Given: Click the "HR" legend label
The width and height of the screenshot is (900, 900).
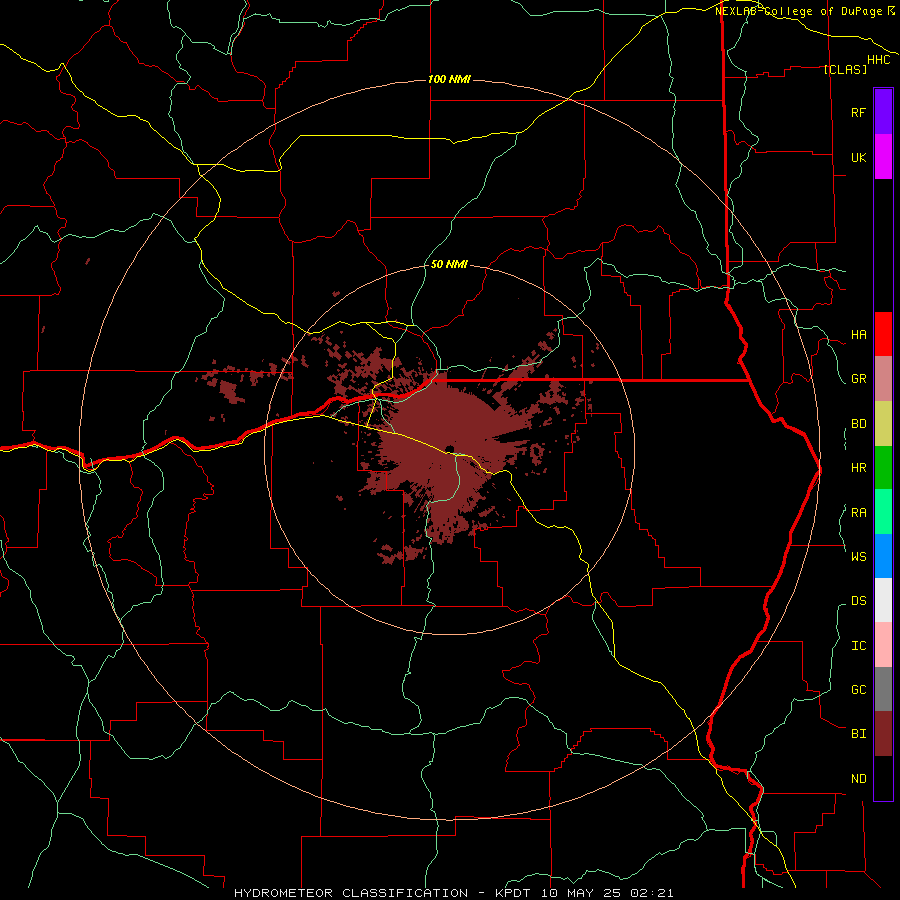Looking at the screenshot, I should point(858,468).
